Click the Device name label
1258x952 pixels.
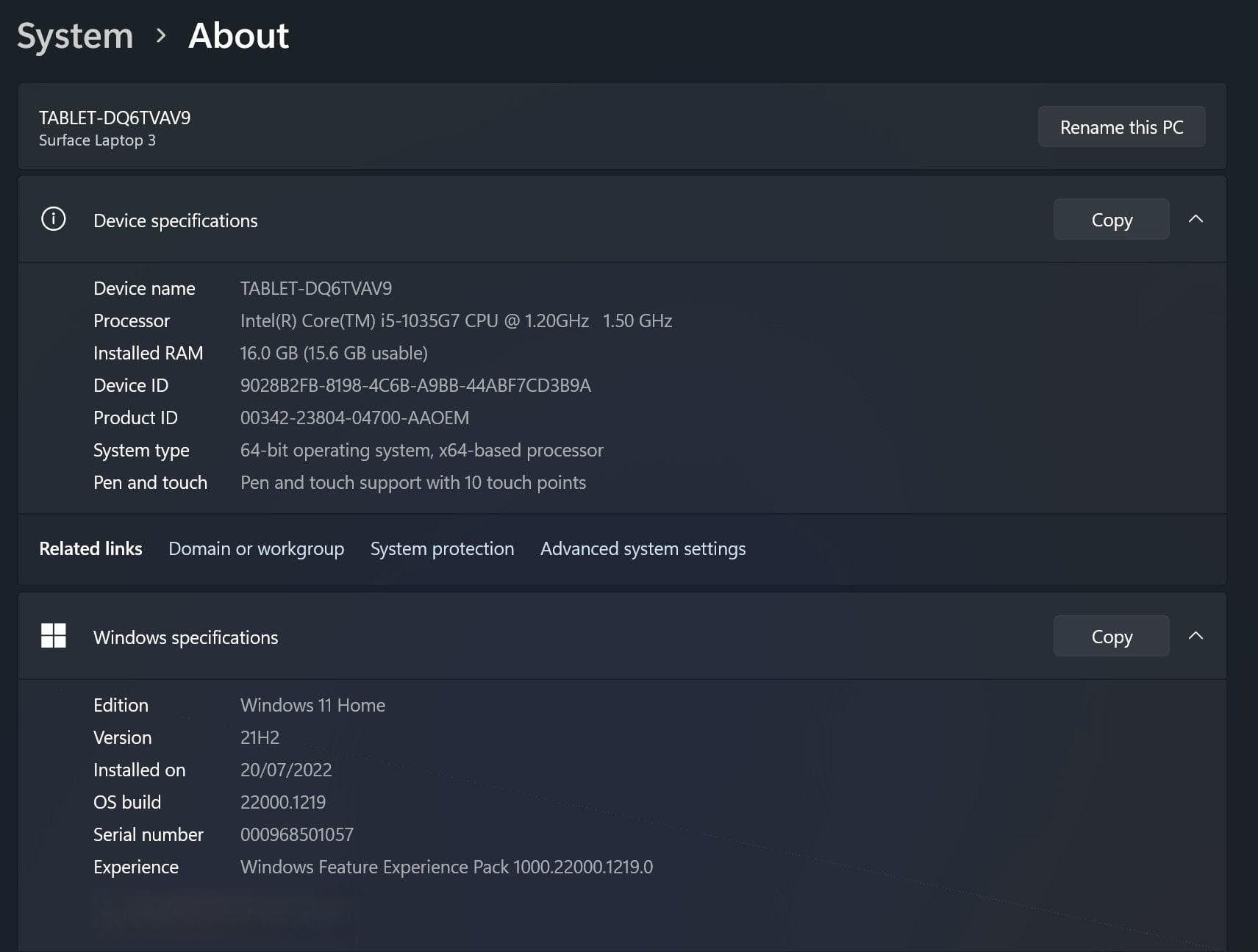tap(144, 288)
